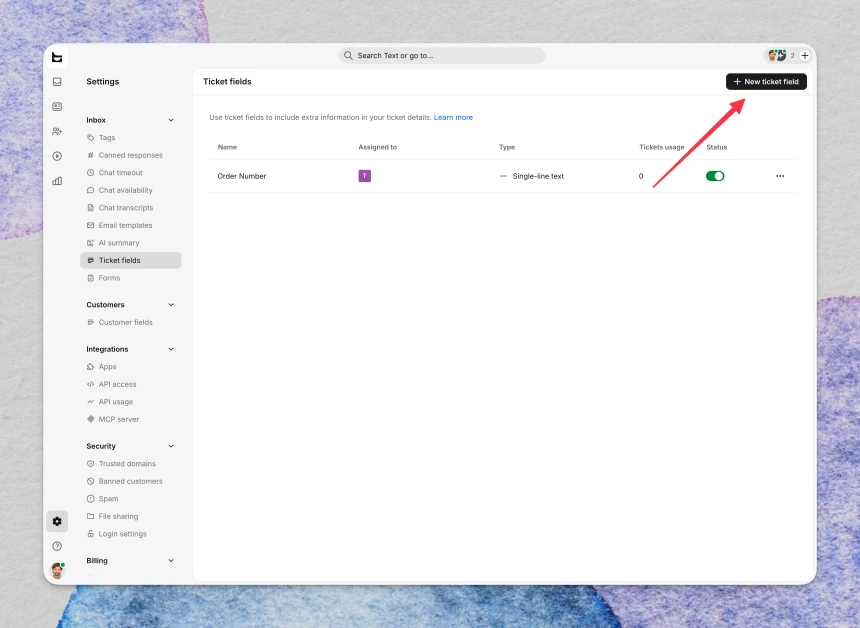Open the help question mark icon

[x=57, y=546]
